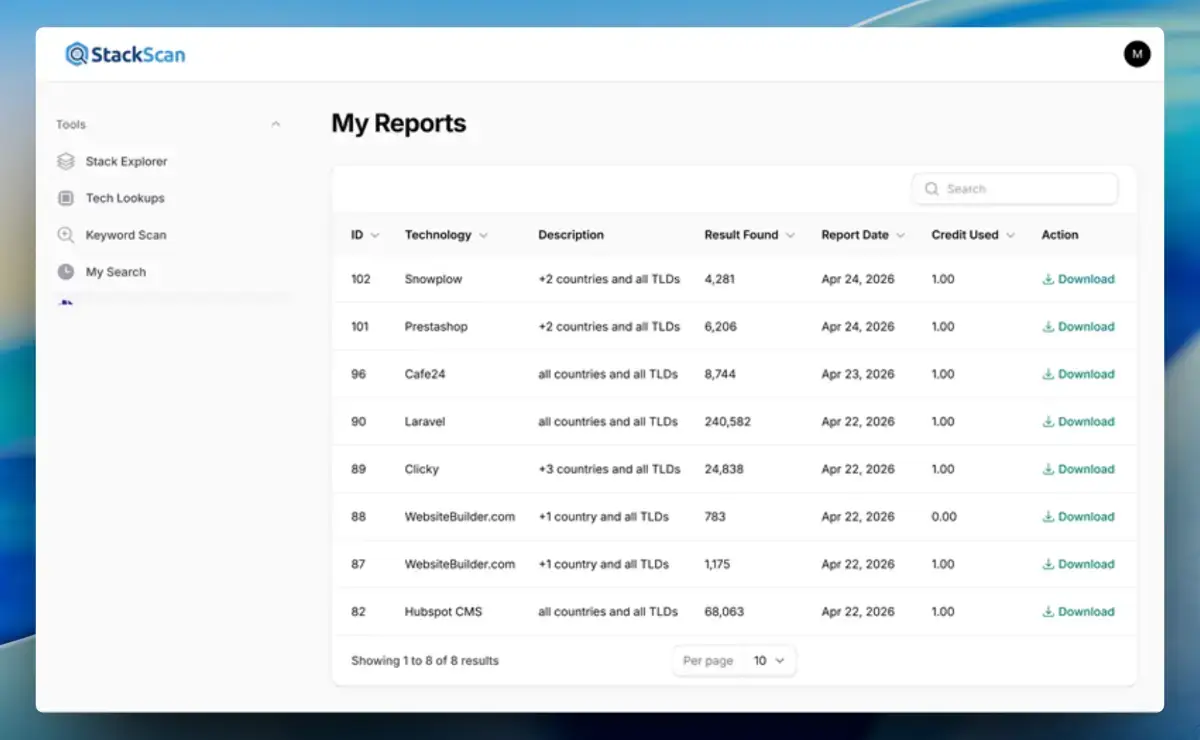Download the Hubspot CMS report
1200x740 pixels.
point(1078,612)
